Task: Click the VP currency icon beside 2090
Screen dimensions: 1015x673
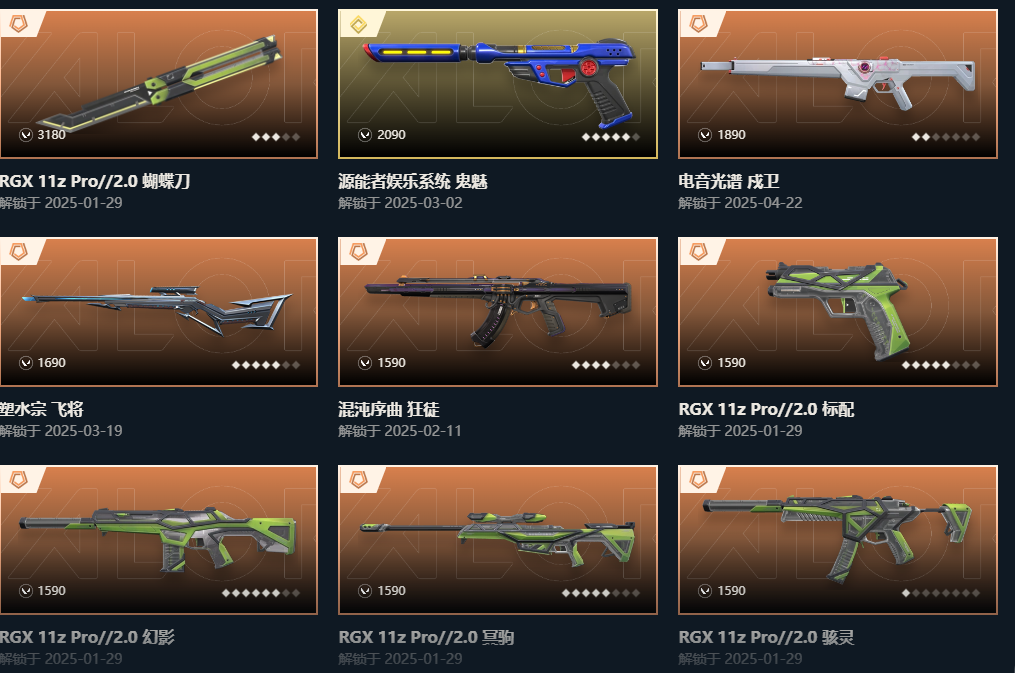Action: click(x=365, y=135)
